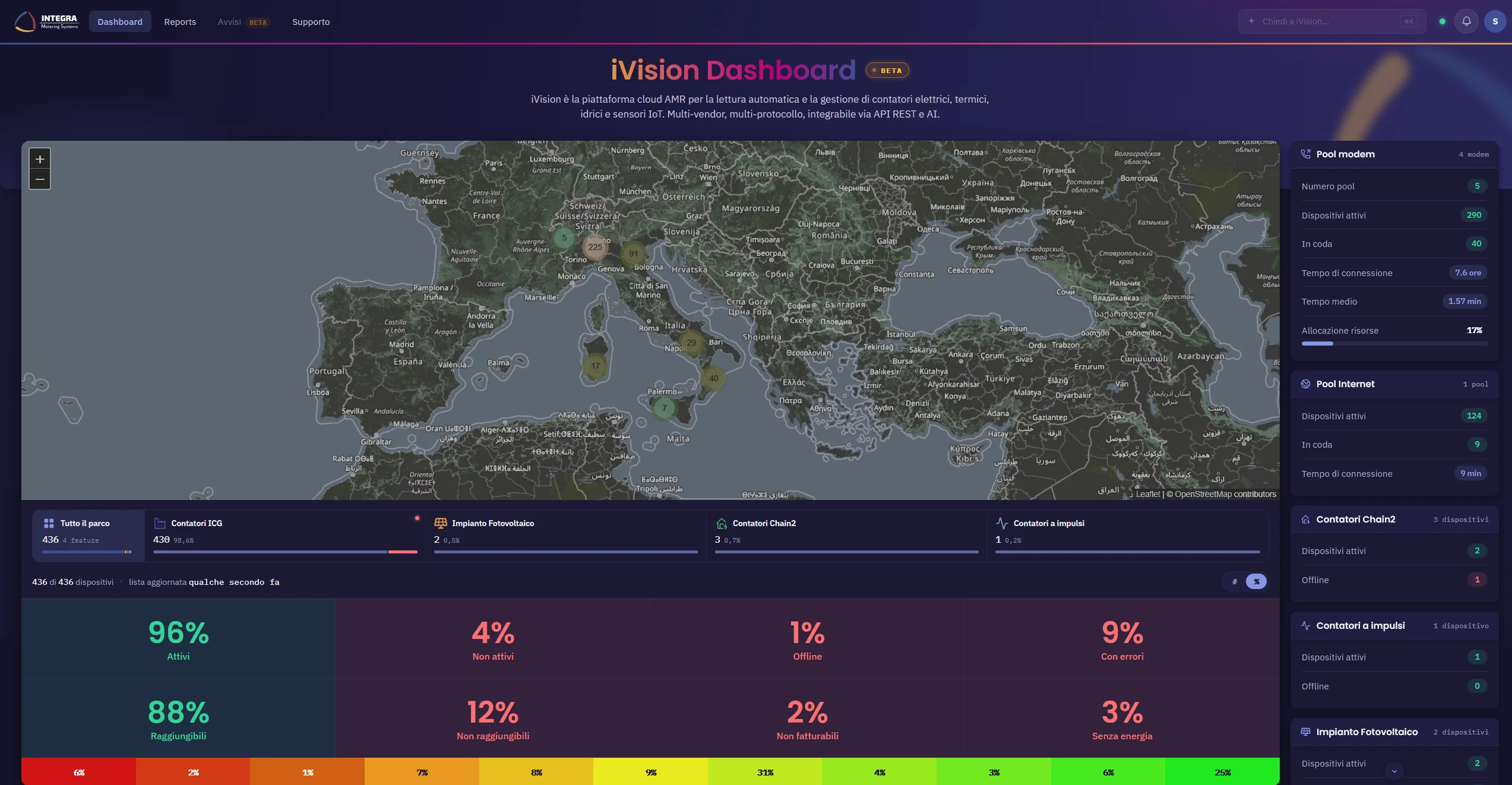Click the 96% Attivi tile
The width and height of the screenshot is (1512, 785).
click(x=178, y=638)
